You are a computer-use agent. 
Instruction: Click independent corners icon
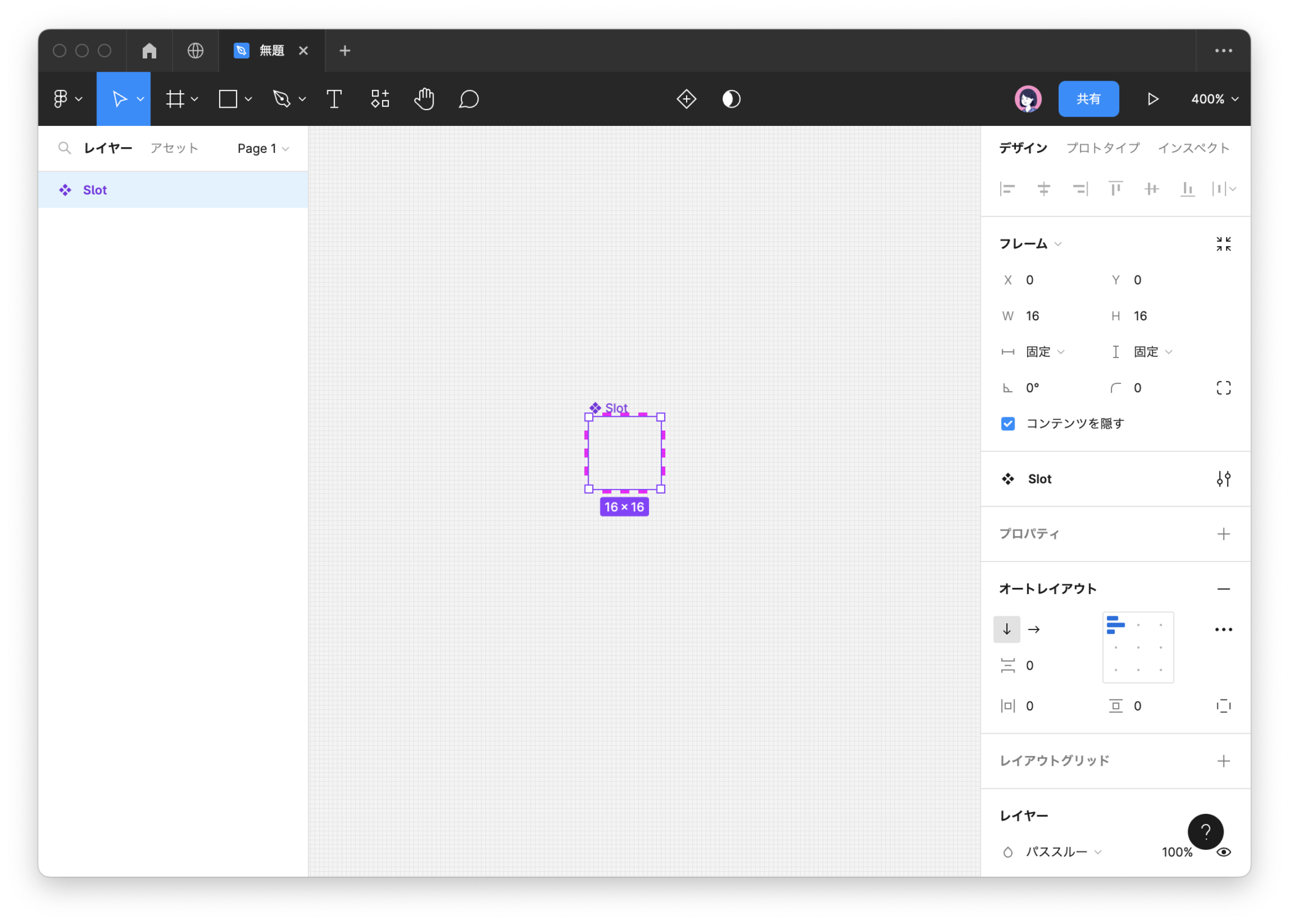click(x=1224, y=388)
